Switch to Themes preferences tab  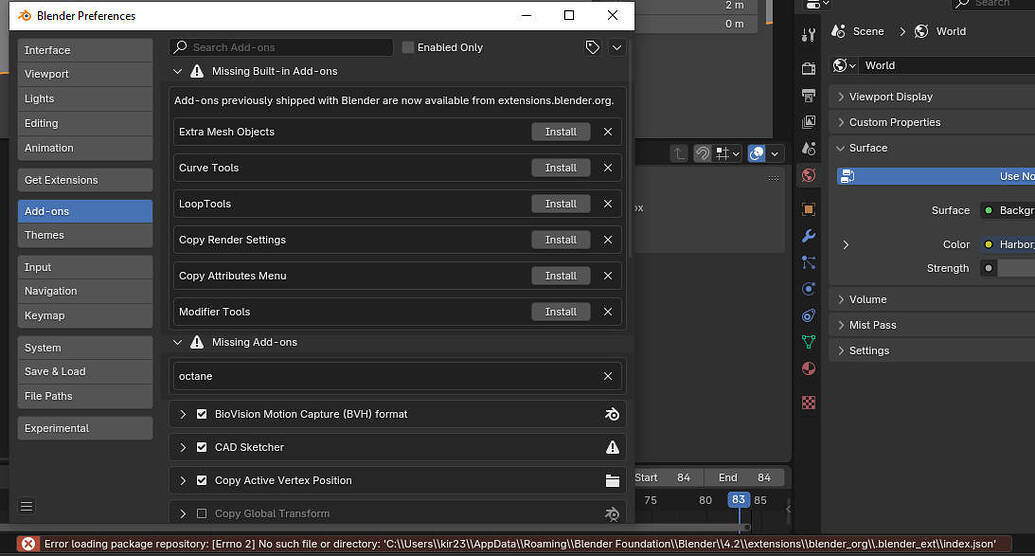point(85,235)
